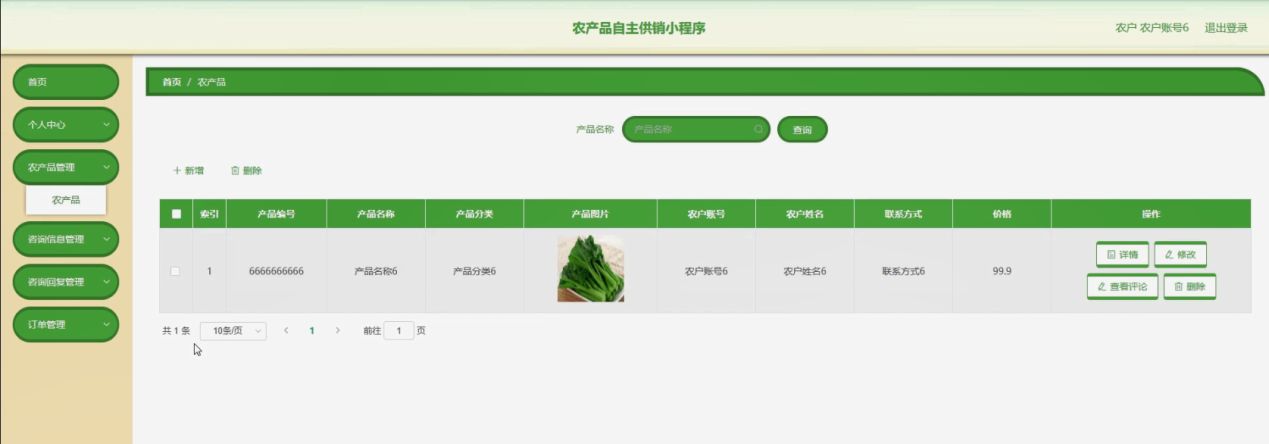Click the 新增 add button
This screenshot has height=444, width=1269.
click(x=188, y=171)
